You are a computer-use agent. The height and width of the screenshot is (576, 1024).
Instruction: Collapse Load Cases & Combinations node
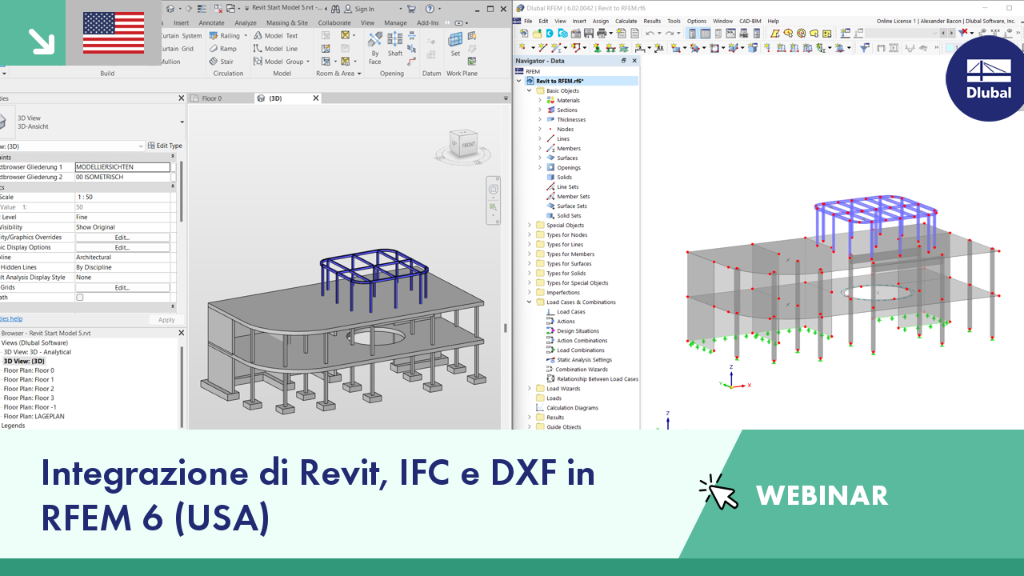tap(530, 302)
